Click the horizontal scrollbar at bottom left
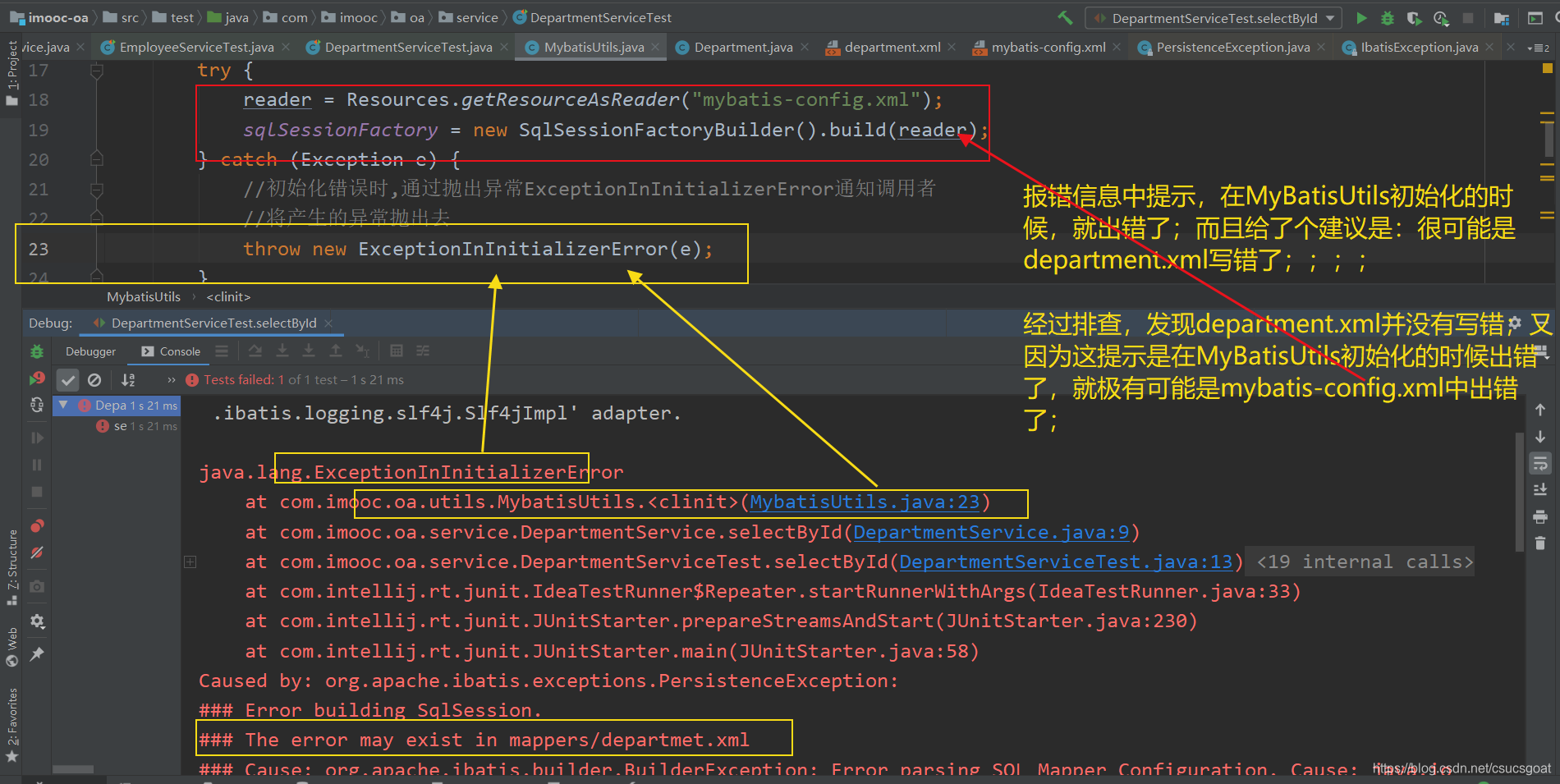1560x784 pixels. tap(74, 769)
